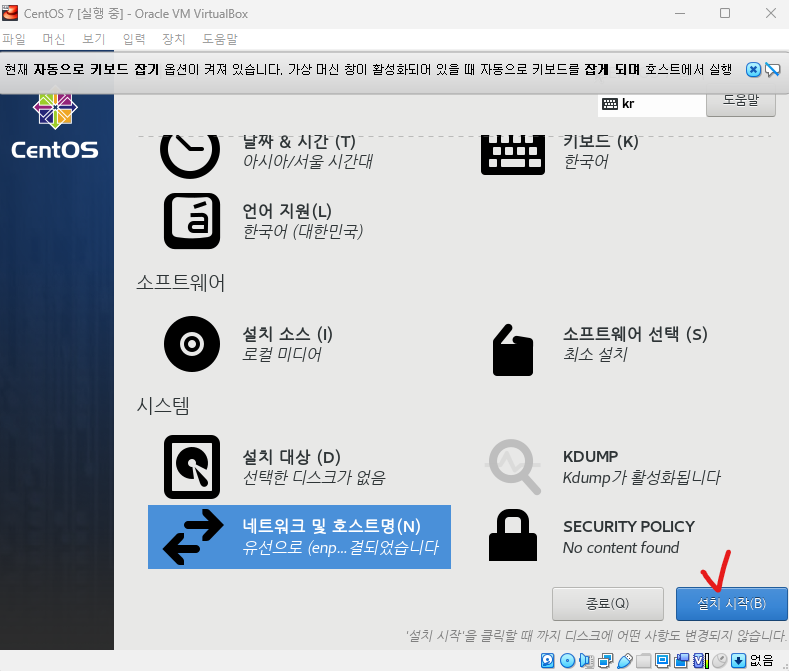
Task: Open the 파일 menu
Action: [x=14, y=39]
